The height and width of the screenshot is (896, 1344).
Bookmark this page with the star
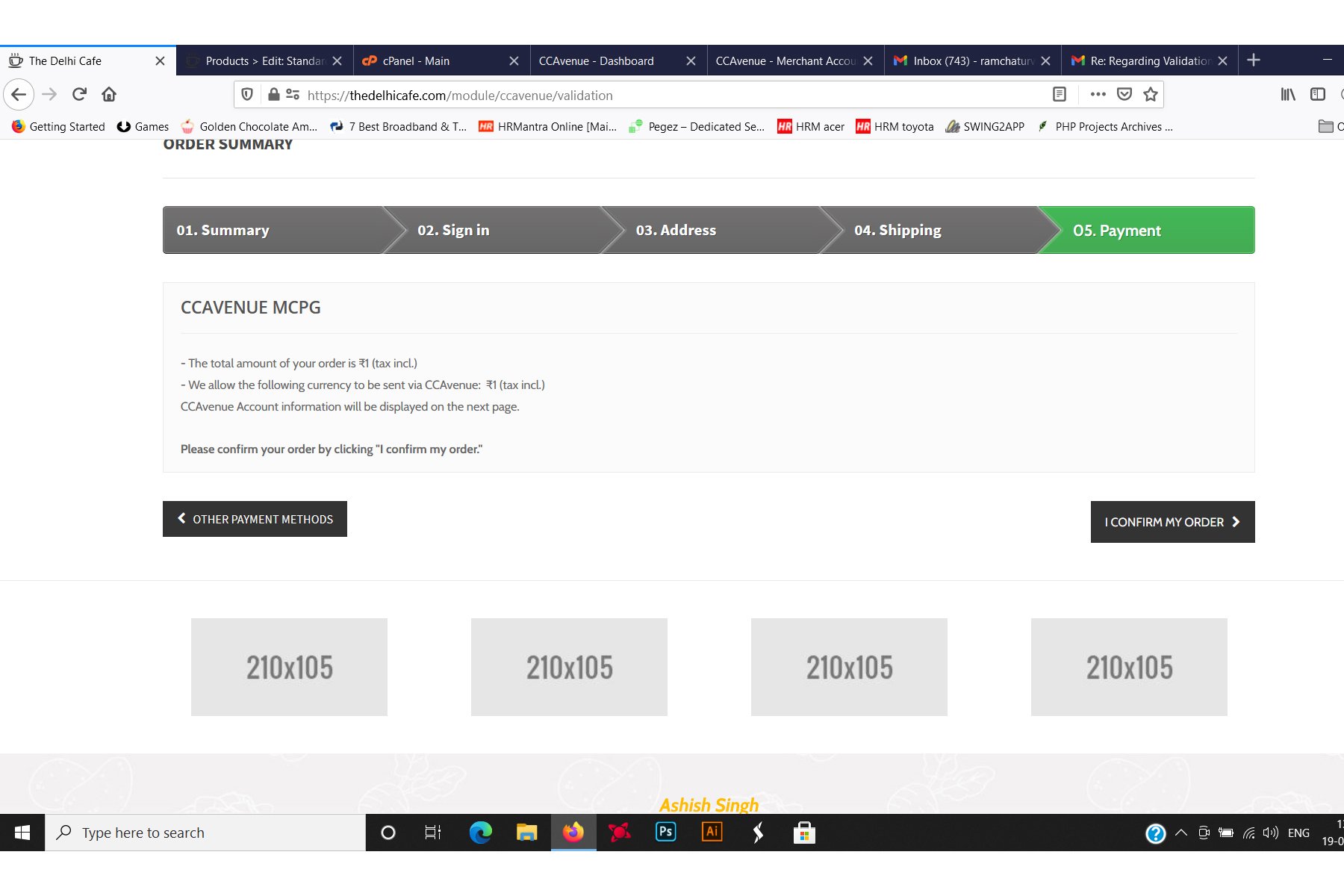(x=1151, y=94)
